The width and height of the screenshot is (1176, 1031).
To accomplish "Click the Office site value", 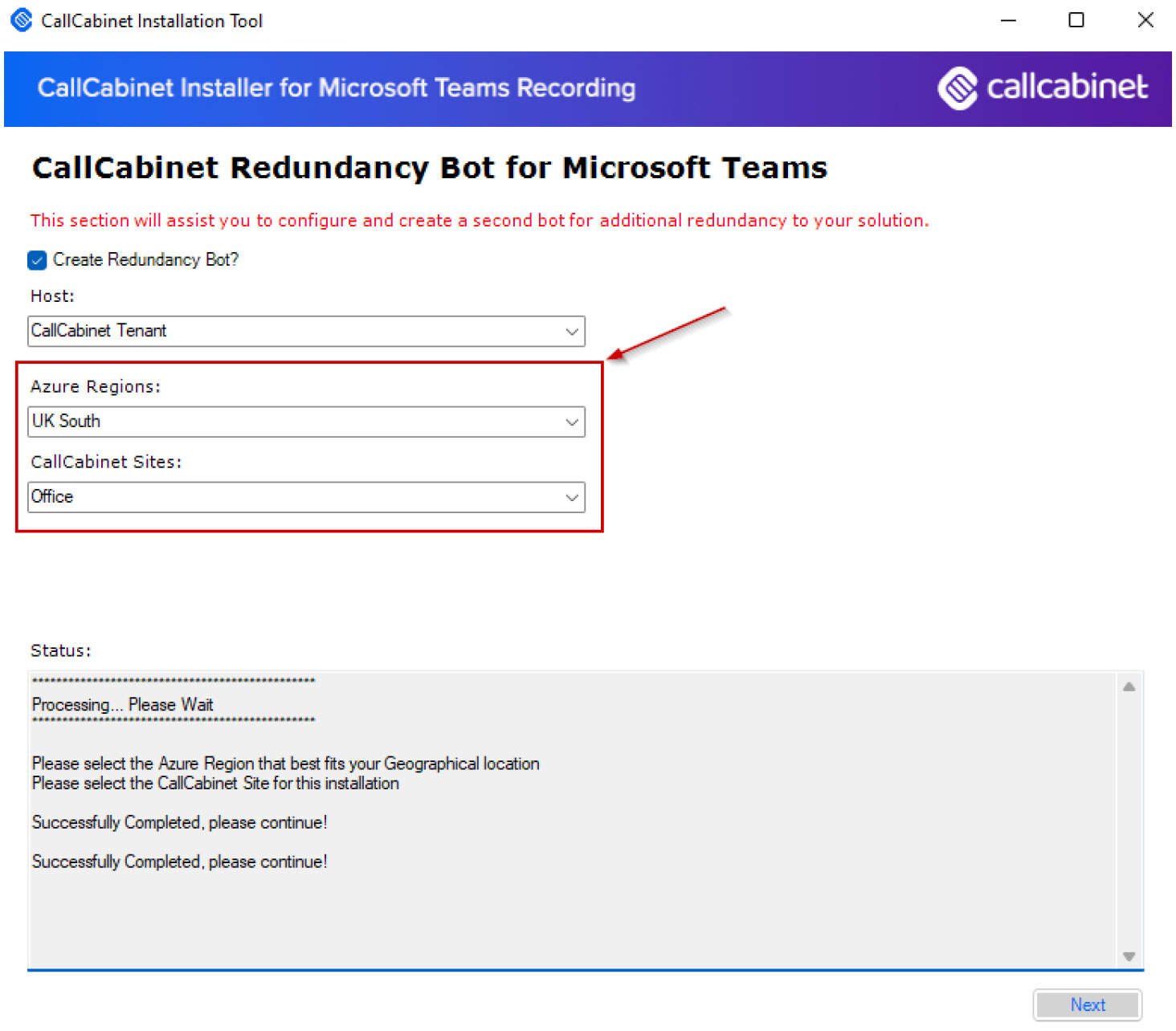I will pyautogui.click(x=52, y=497).
